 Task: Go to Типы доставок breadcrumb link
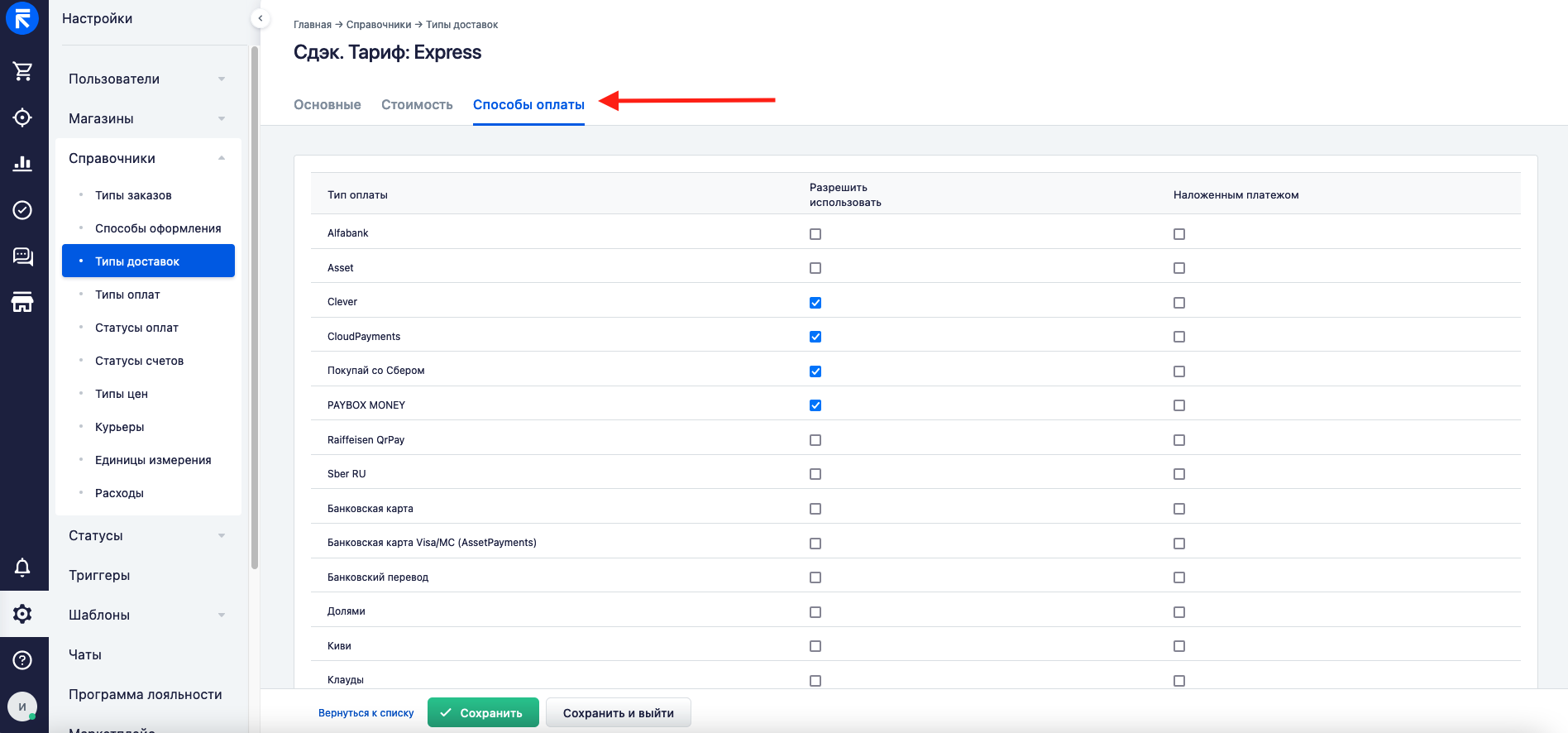(x=461, y=25)
